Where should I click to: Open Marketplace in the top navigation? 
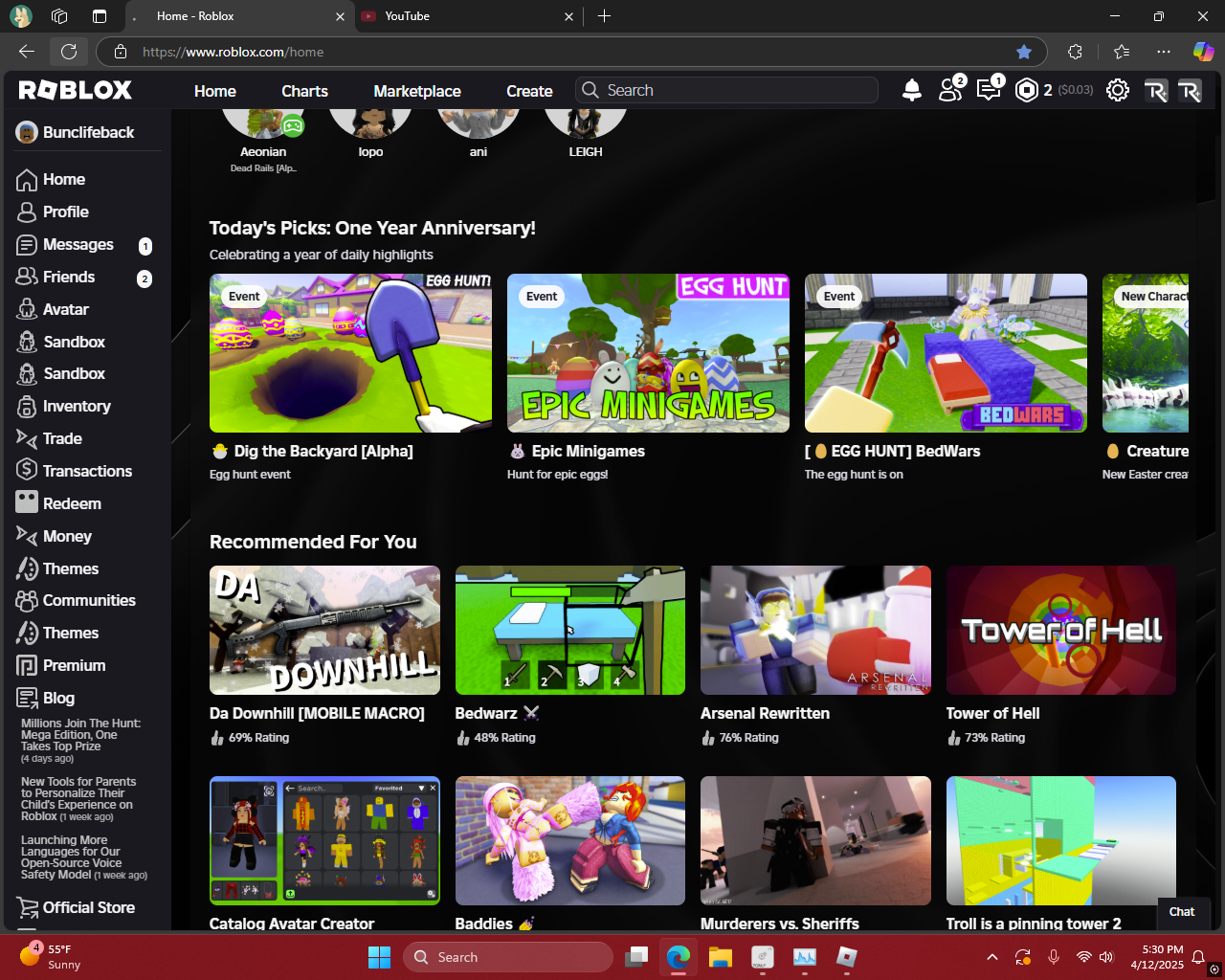417,91
